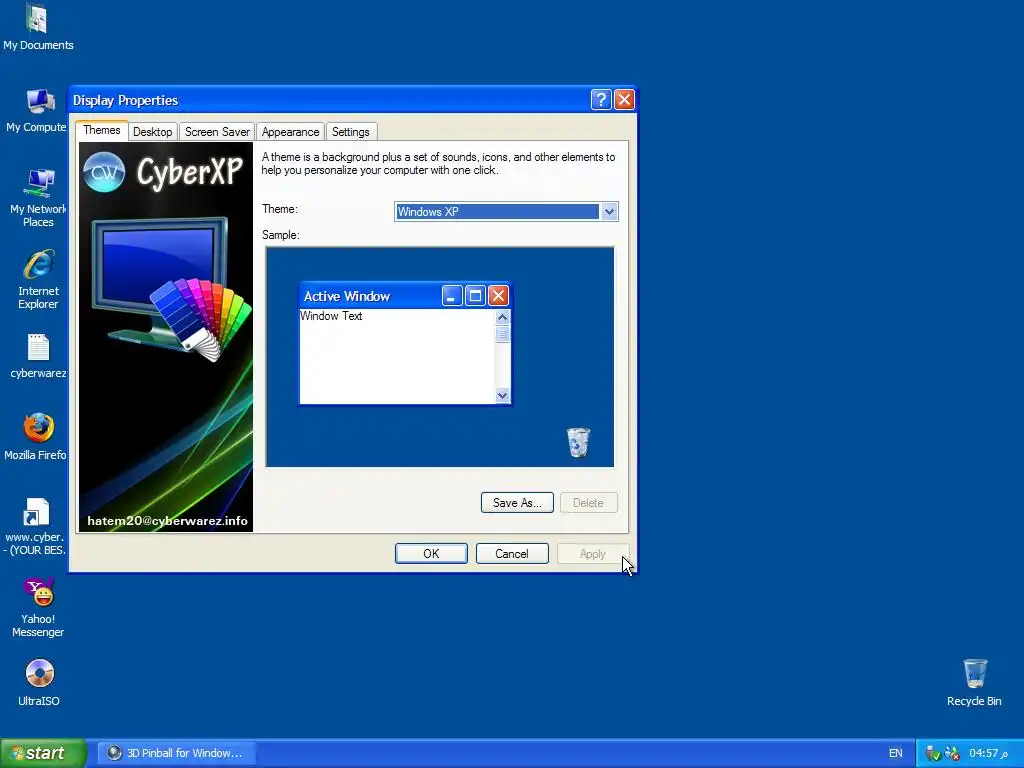The height and width of the screenshot is (768, 1024).
Task: Click the Cancel button
Action: (512, 554)
